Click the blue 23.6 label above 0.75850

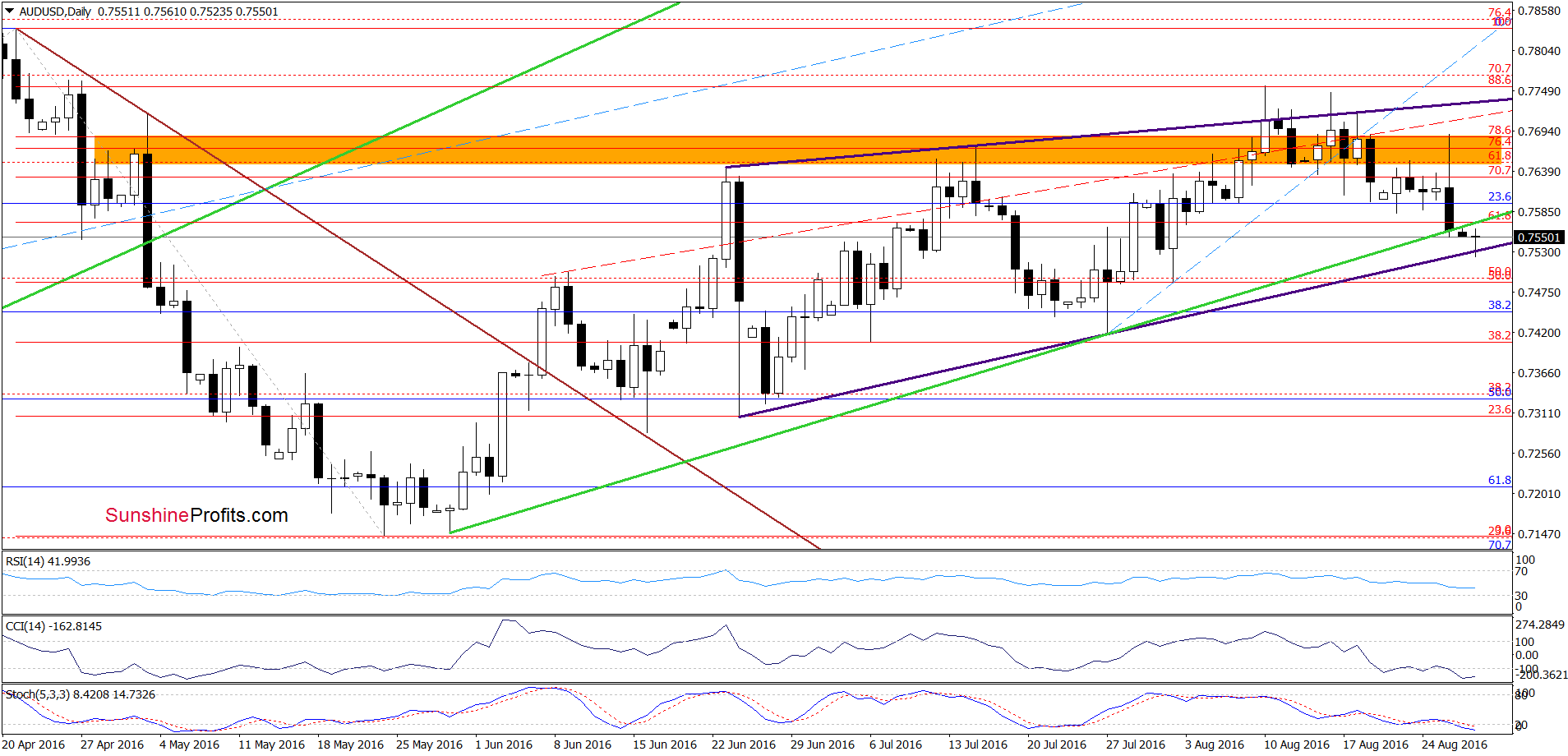(x=1500, y=196)
